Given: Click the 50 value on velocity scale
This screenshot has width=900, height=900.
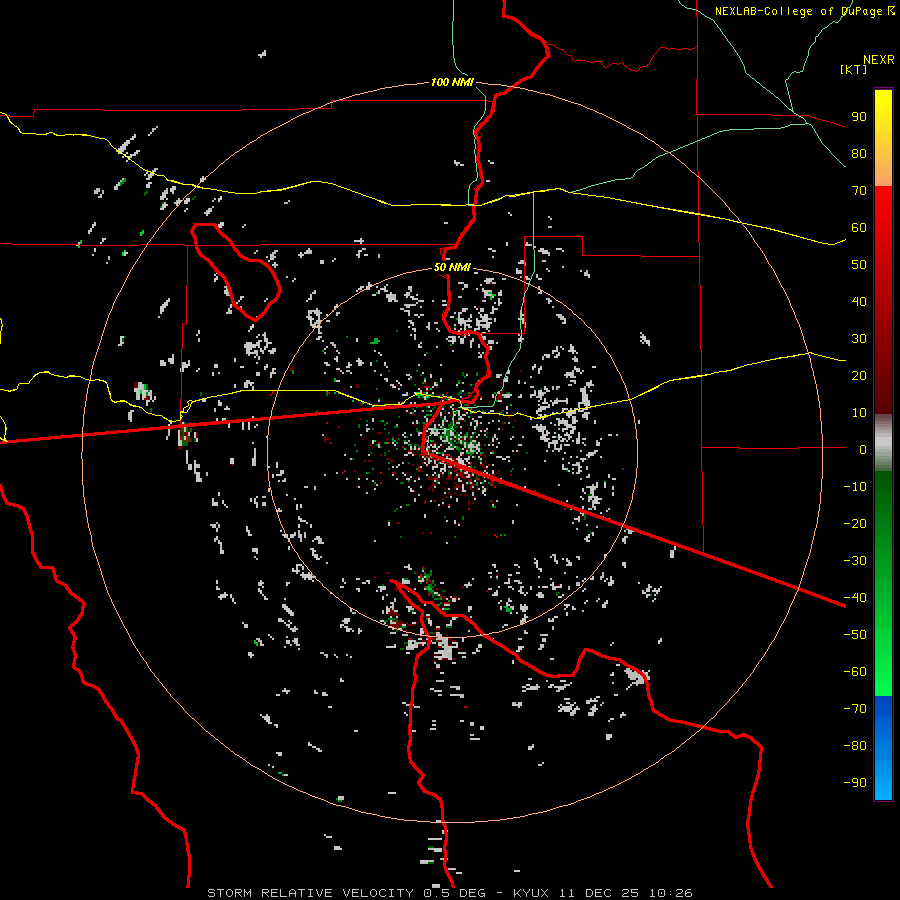Looking at the screenshot, I should pos(859,265).
